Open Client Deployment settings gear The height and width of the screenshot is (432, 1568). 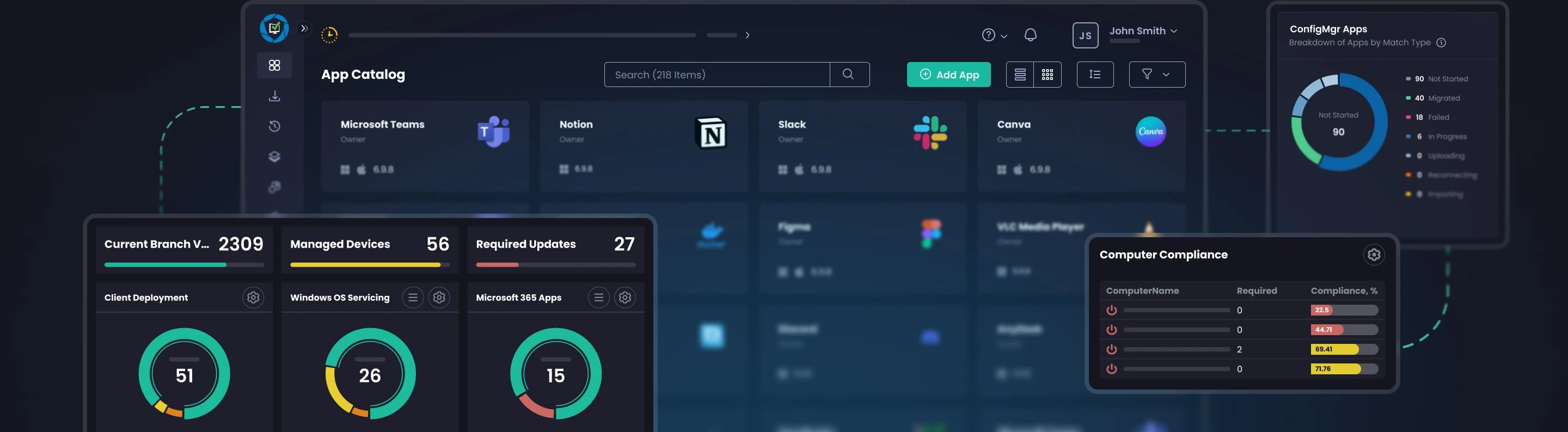tap(253, 297)
